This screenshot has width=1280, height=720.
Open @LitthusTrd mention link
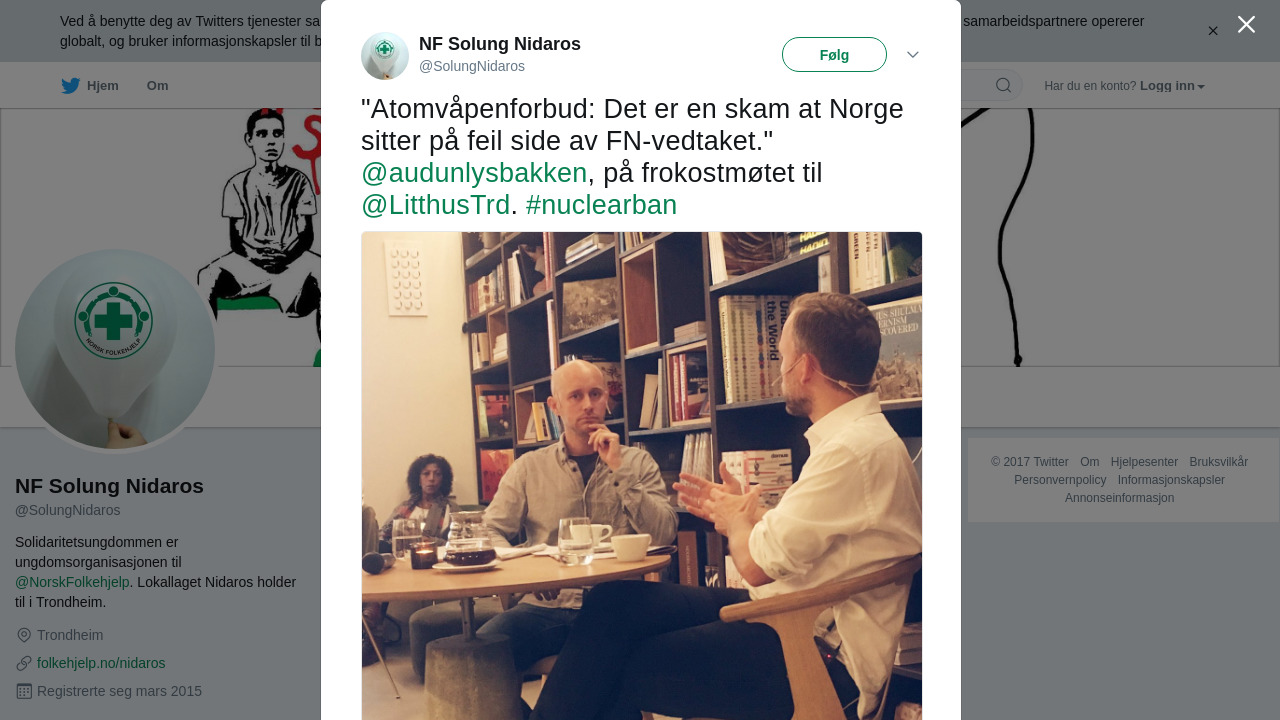click(x=436, y=205)
